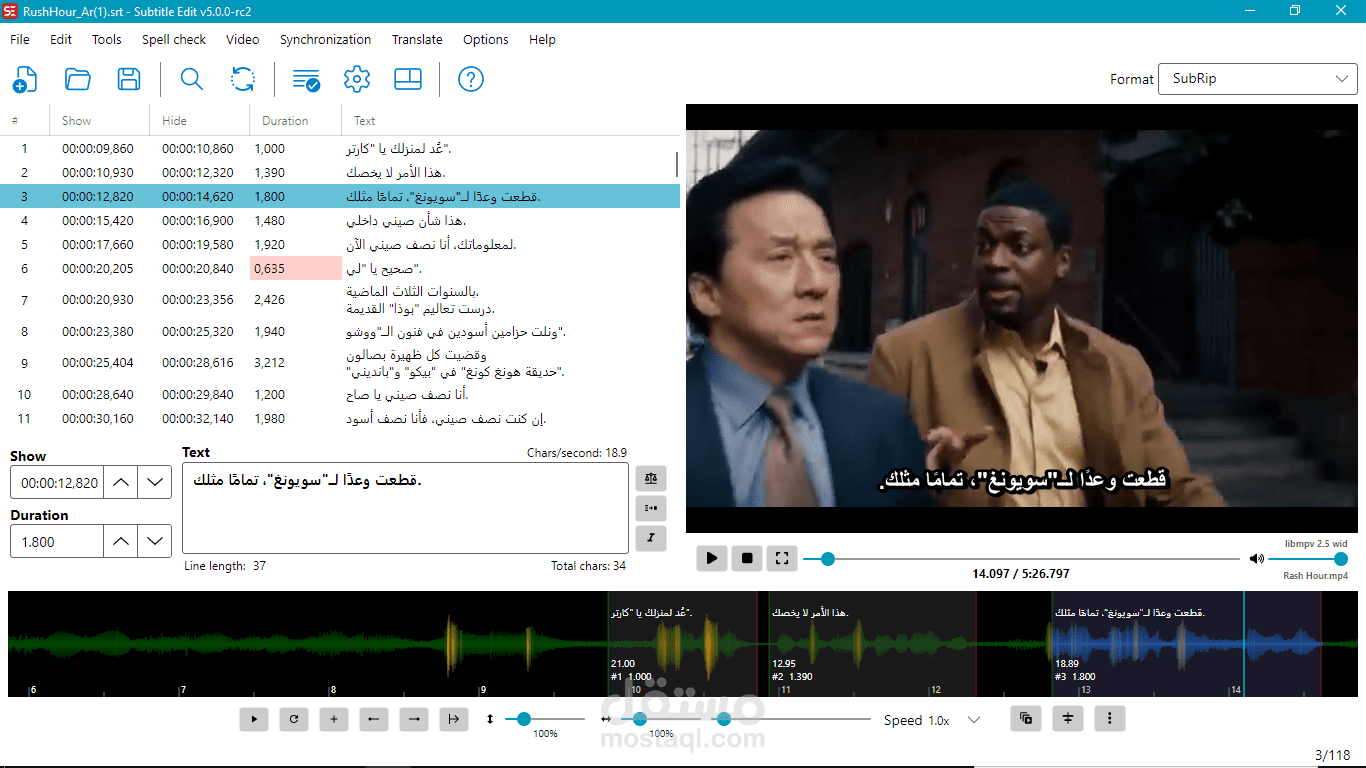Increase Duration with up arrow

[120, 541]
